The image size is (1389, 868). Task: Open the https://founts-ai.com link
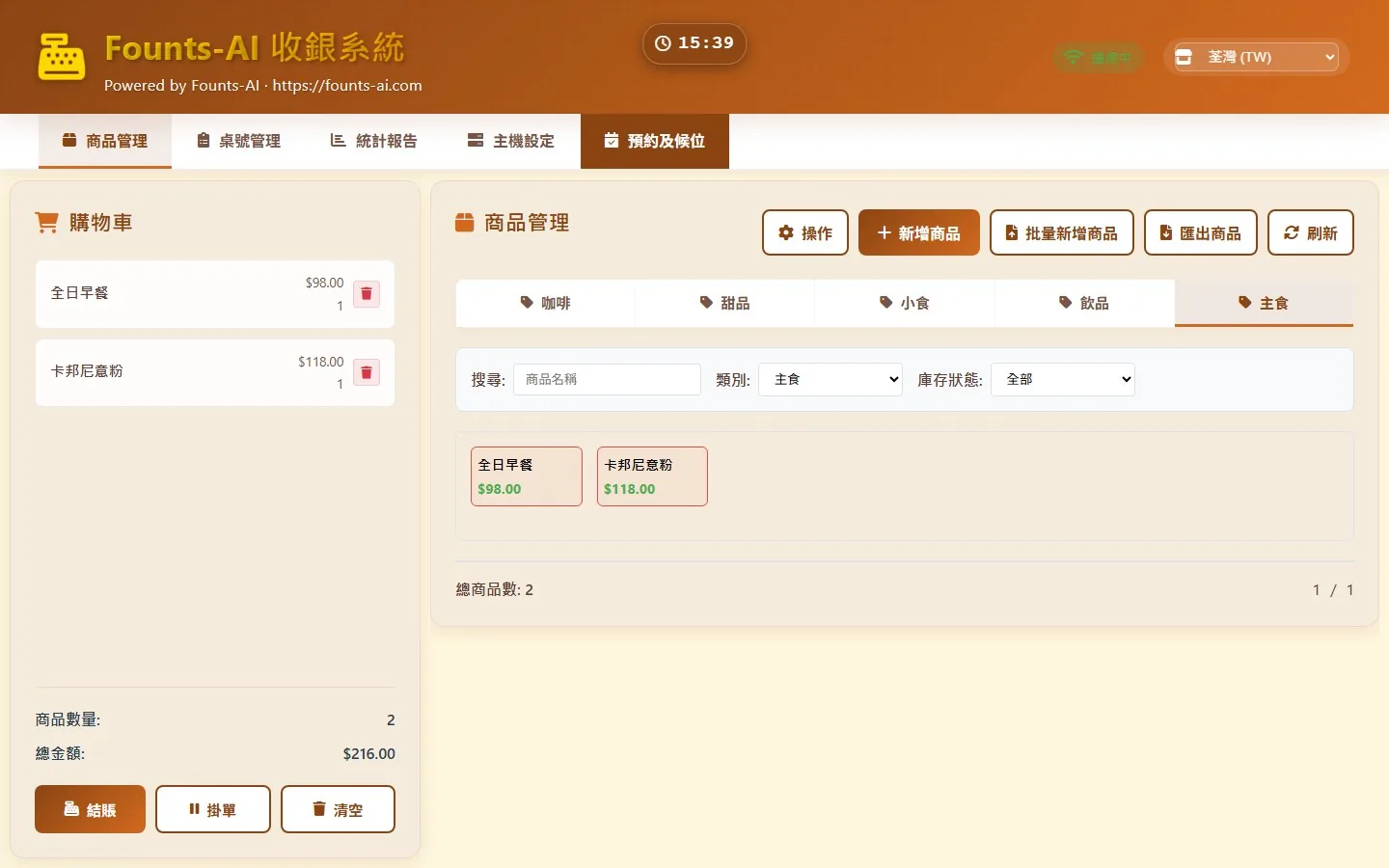coord(347,85)
